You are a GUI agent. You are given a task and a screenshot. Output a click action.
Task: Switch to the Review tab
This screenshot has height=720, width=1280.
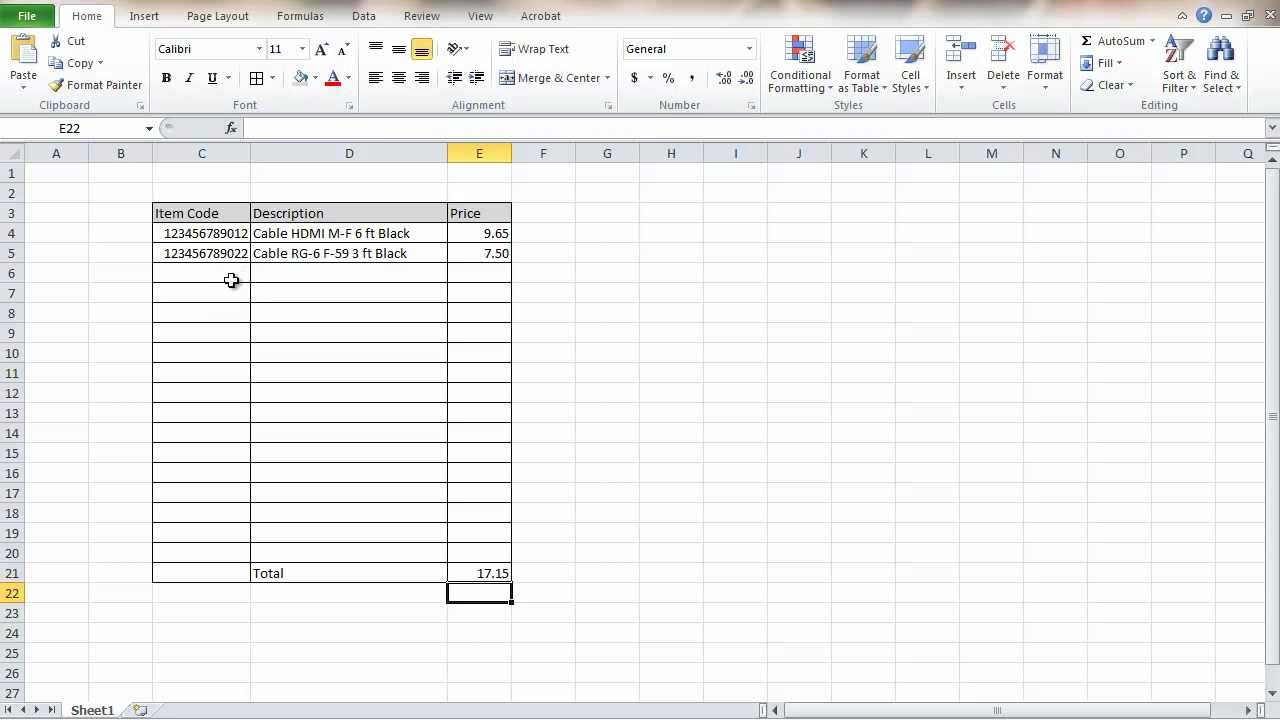coord(422,16)
